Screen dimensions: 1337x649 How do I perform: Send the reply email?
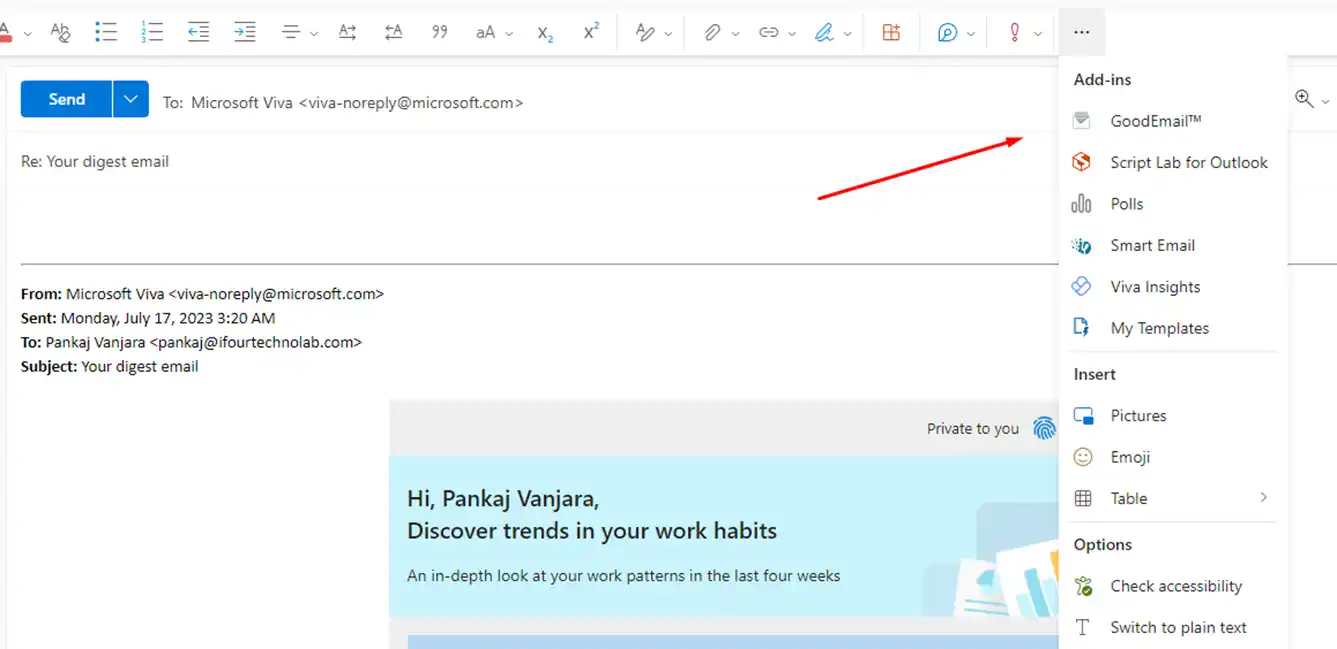(x=66, y=99)
